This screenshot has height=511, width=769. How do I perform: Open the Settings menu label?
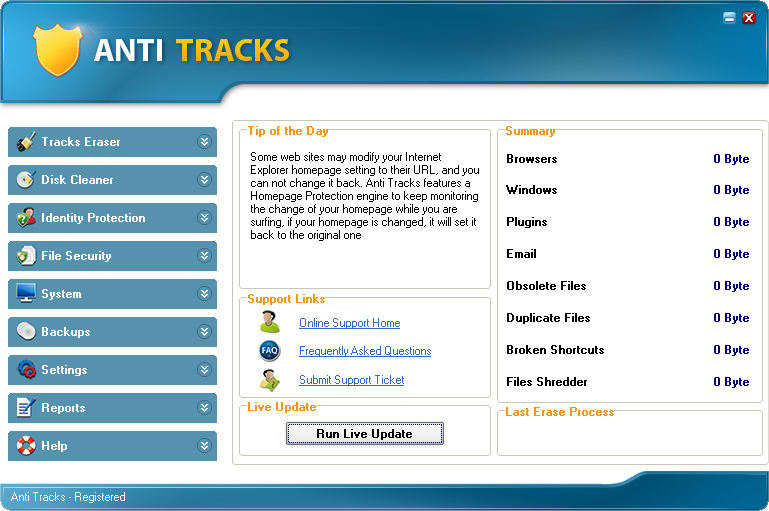coord(64,370)
